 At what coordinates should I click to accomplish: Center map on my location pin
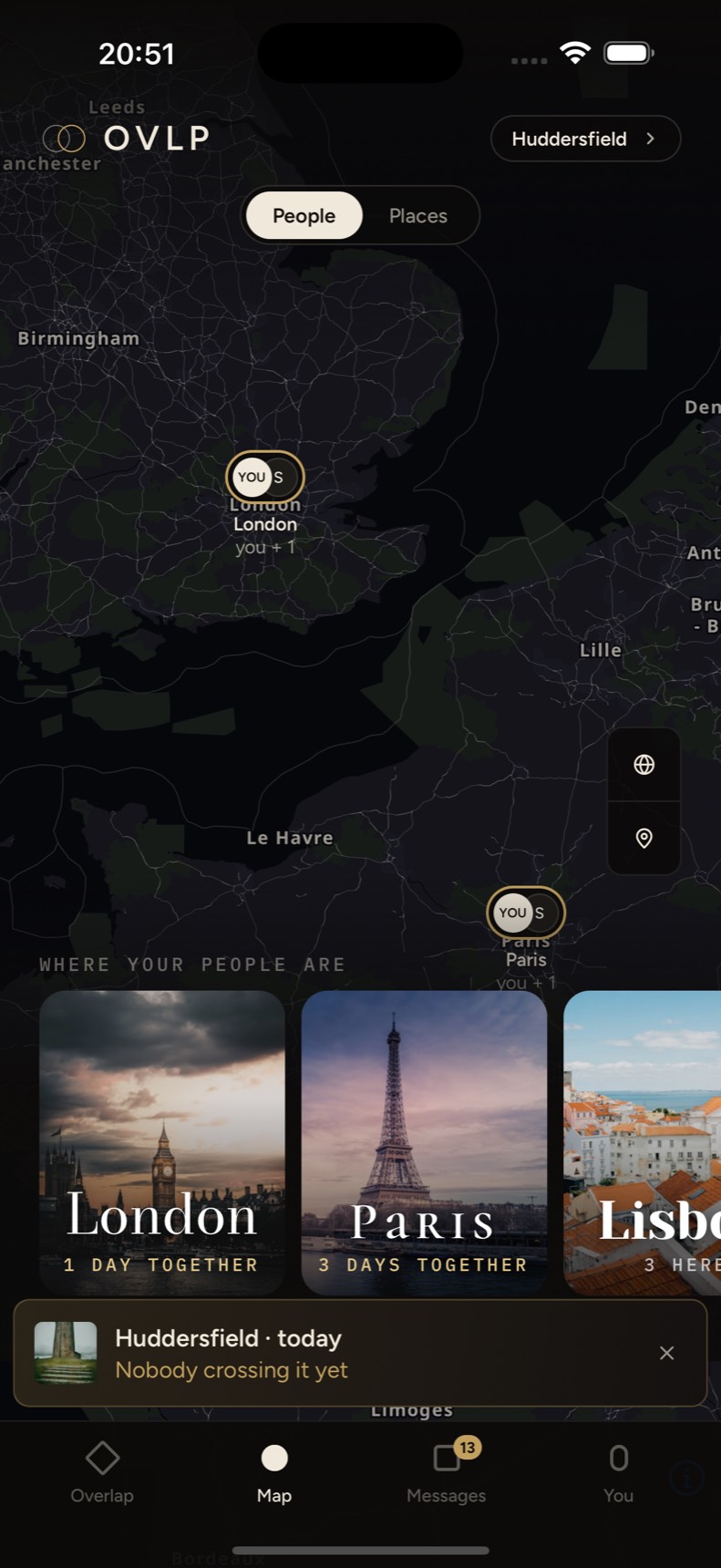click(644, 838)
